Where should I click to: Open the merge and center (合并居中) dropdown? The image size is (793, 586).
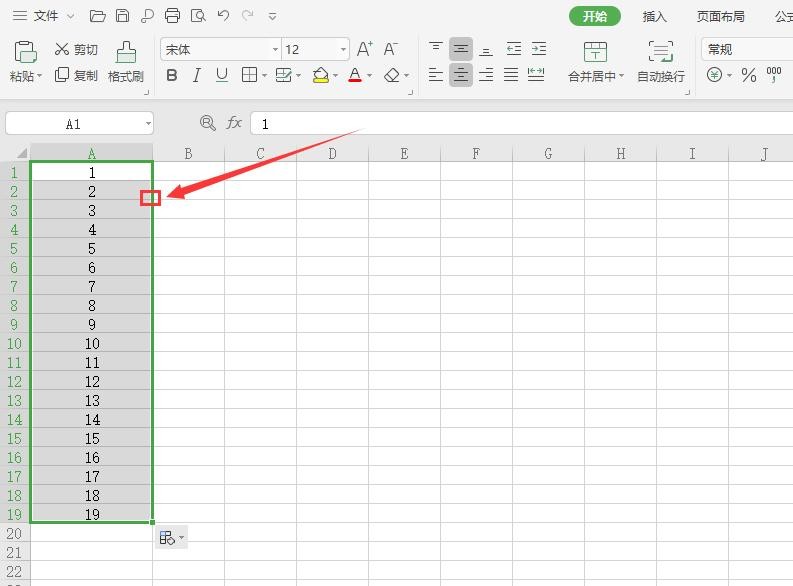click(621, 76)
